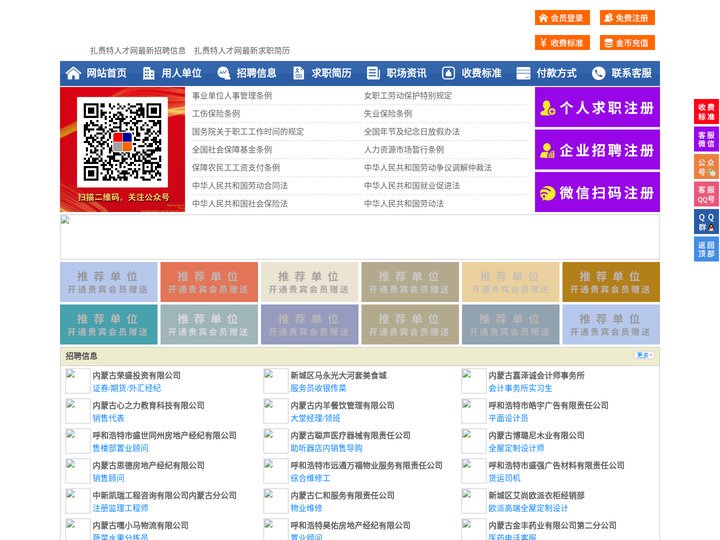Open 内蒙古仁和服务有限责任公司 listing
This screenshot has height=540, width=720.
(343, 495)
